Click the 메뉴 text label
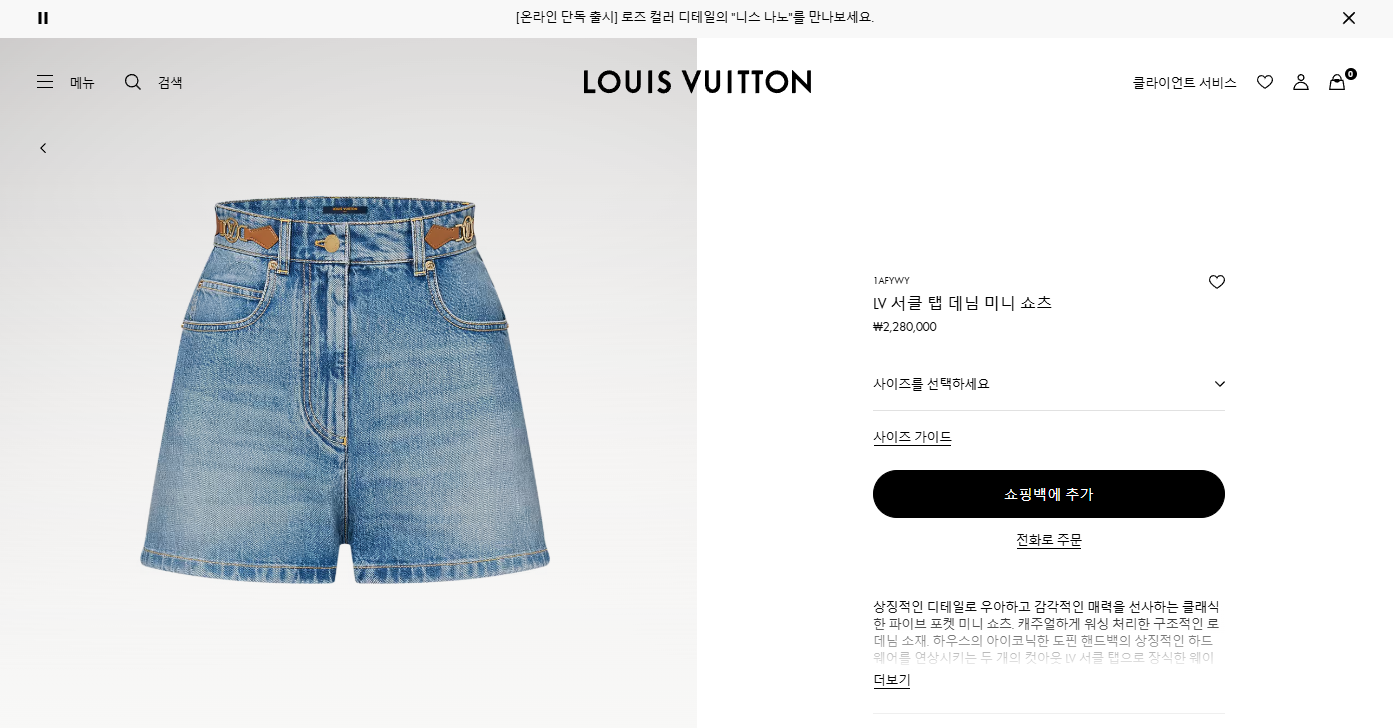This screenshot has width=1393, height=728. click(82, 83)
